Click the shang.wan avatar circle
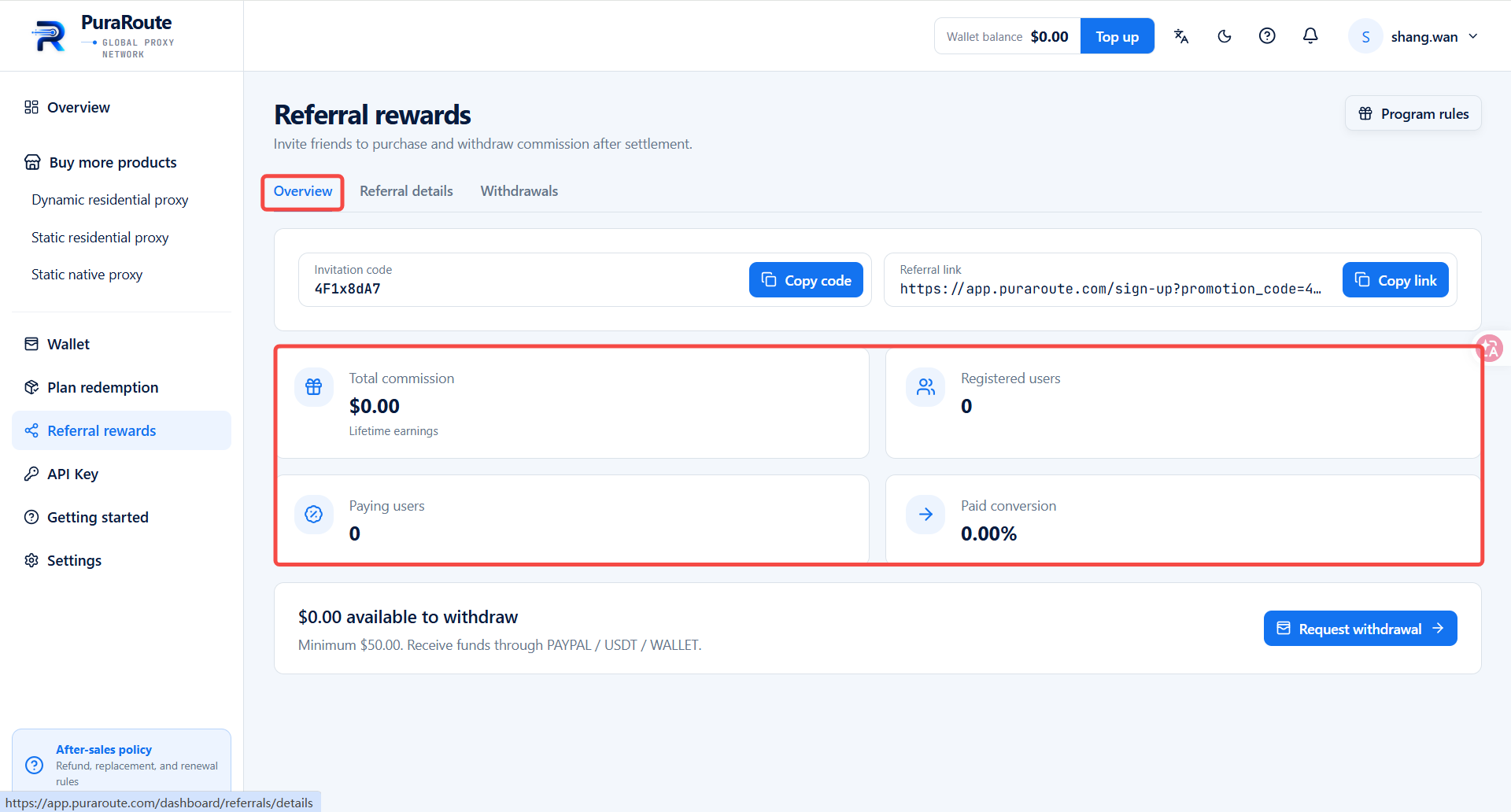Screen dimensions: 1511x812 [1365, 36]
